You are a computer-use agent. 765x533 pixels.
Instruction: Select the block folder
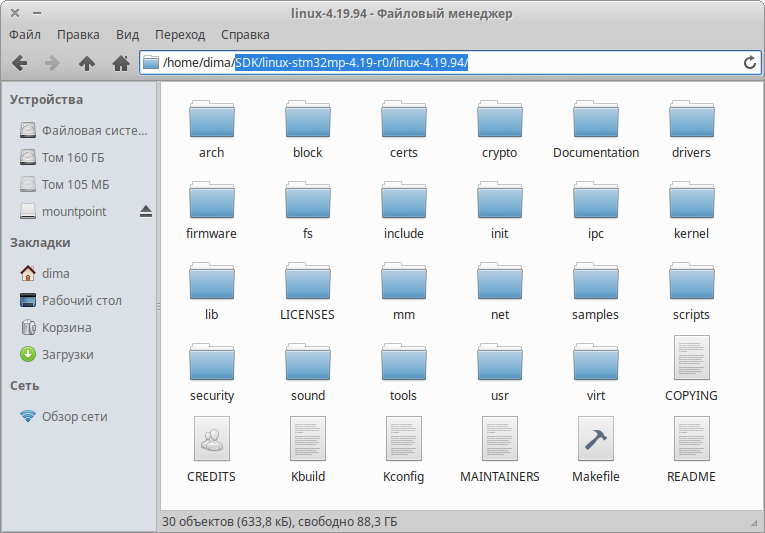[307, 130]
